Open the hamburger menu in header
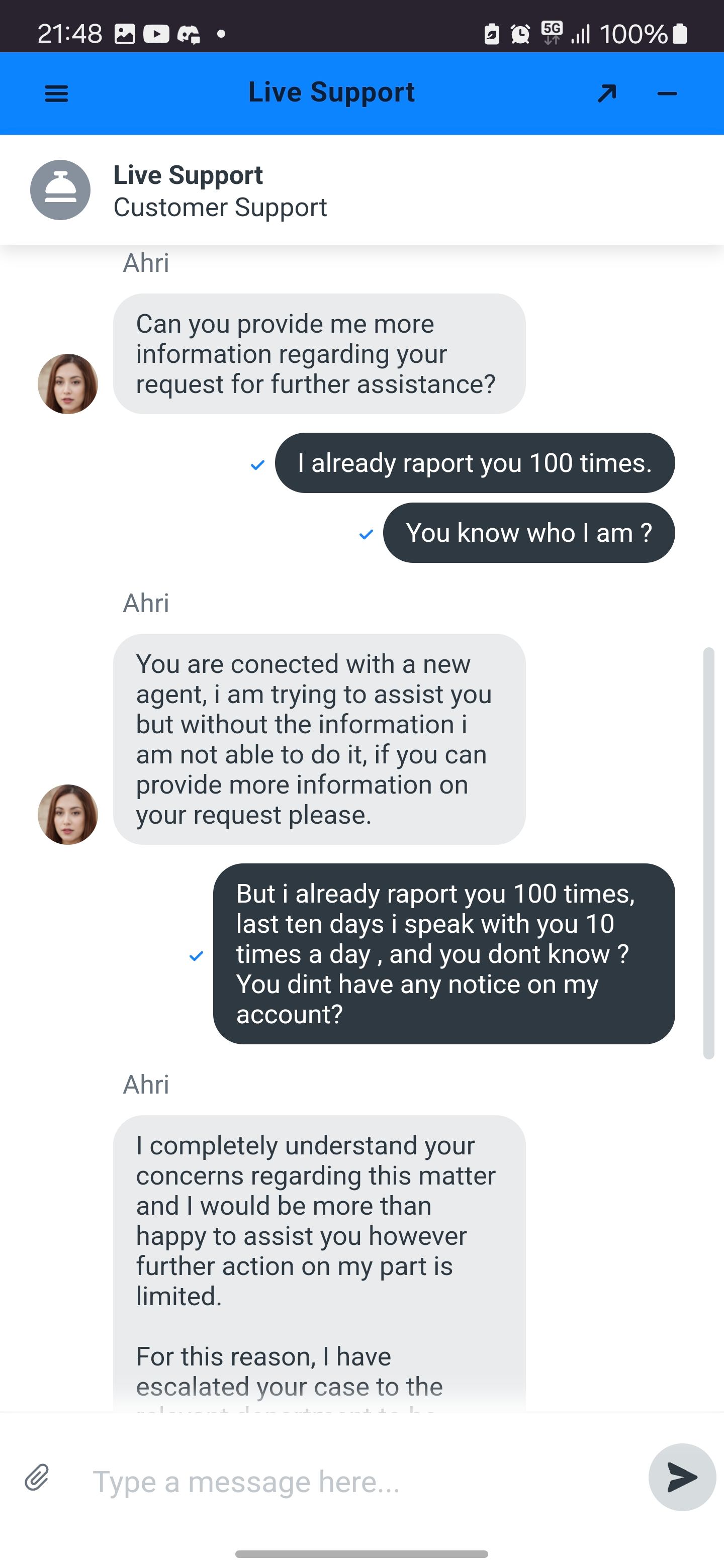The width and height of the screenshot is (724, 1568). point(57,94)
